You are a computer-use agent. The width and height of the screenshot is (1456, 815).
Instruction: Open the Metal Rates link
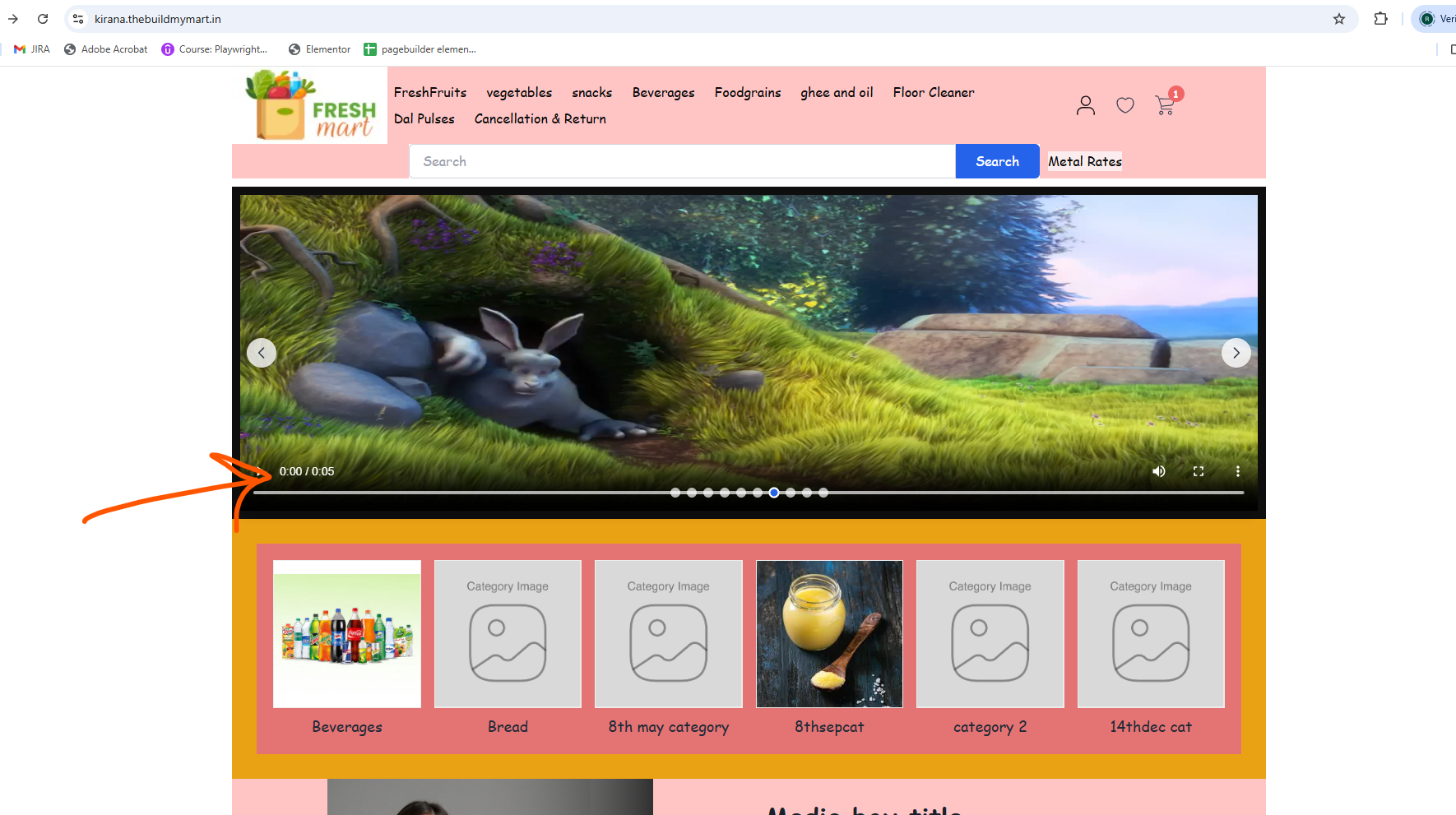tap(1085, 161)
